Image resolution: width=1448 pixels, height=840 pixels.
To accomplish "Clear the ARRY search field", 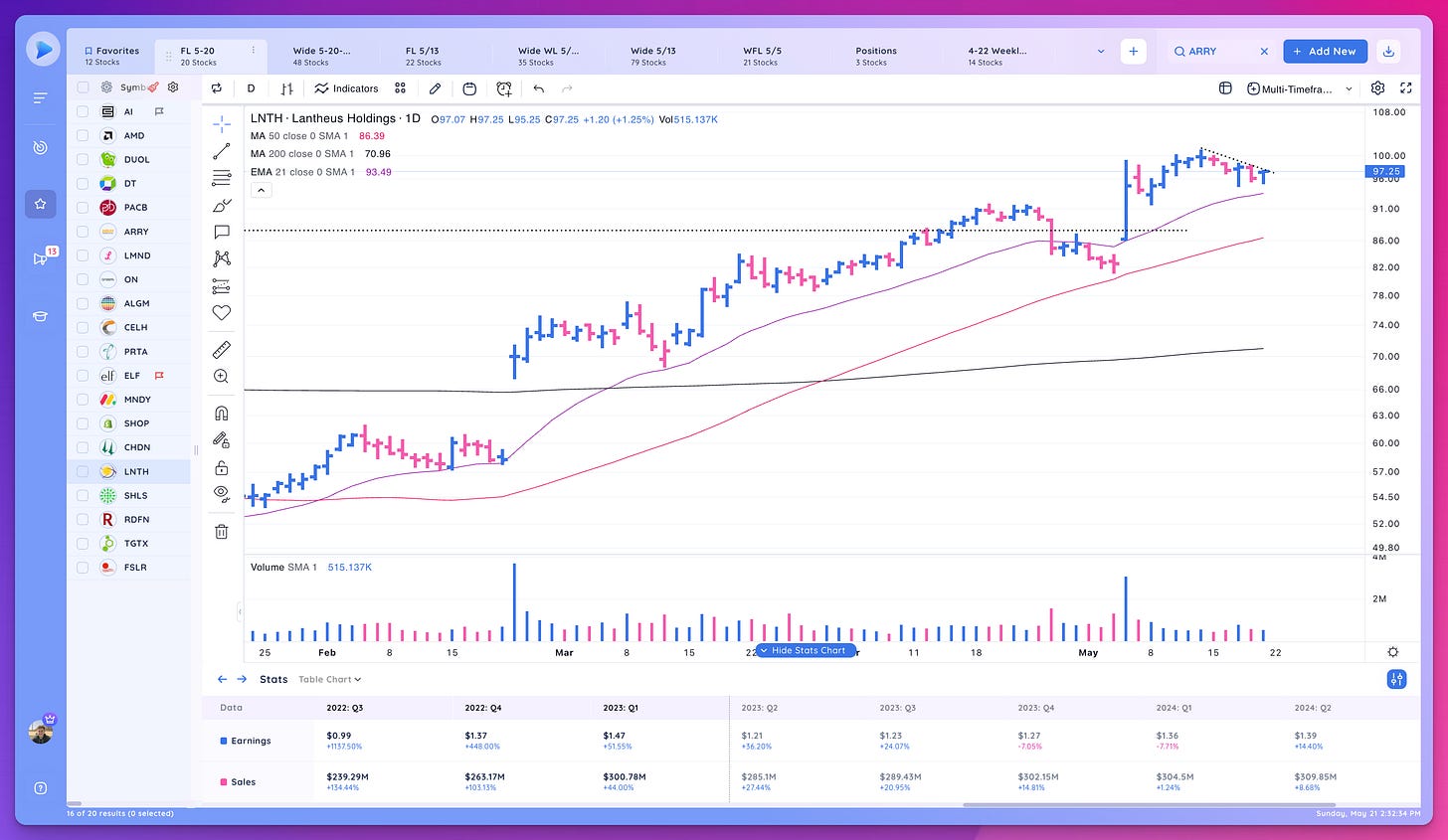I will click(x=1264, y=51).
